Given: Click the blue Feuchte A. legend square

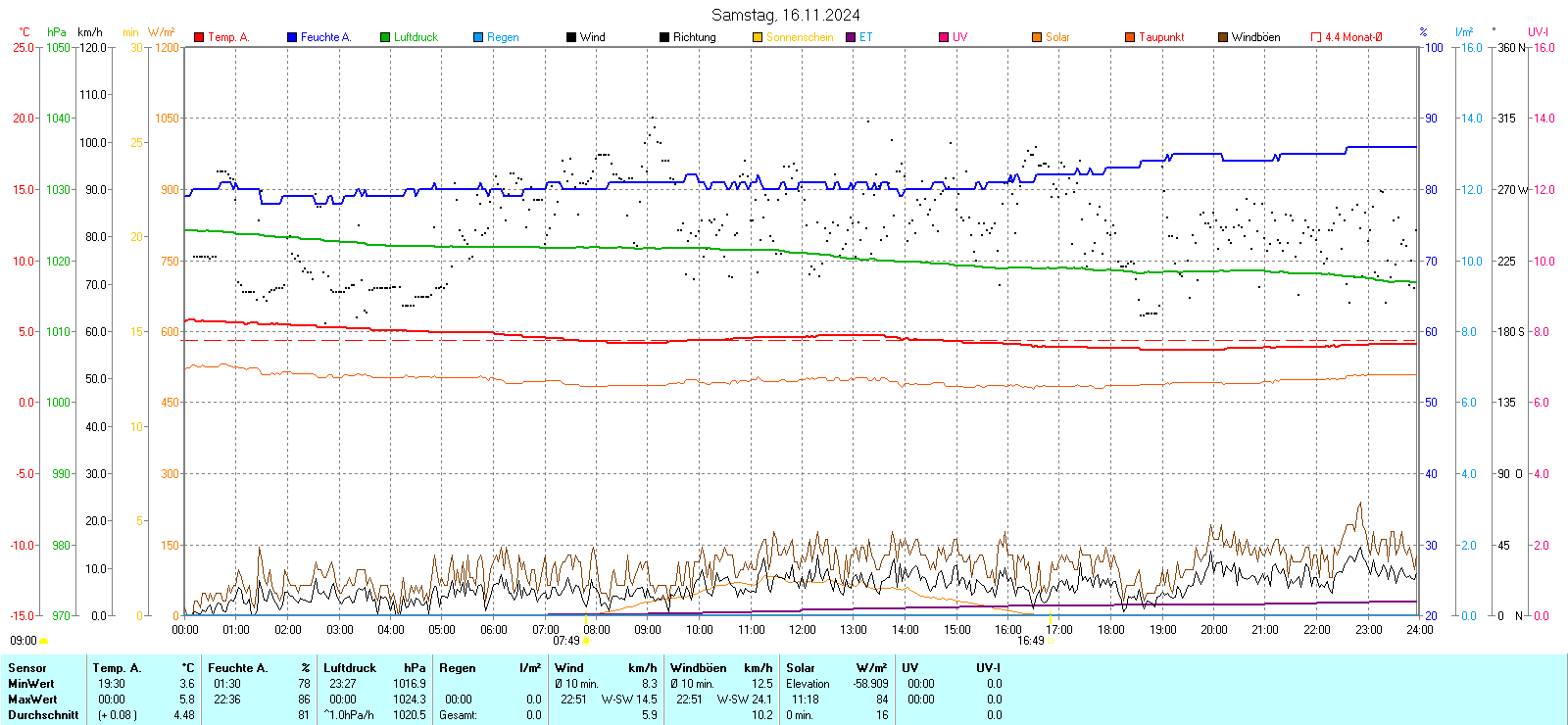Looking at the screenshot, I should tap(292, 37).
